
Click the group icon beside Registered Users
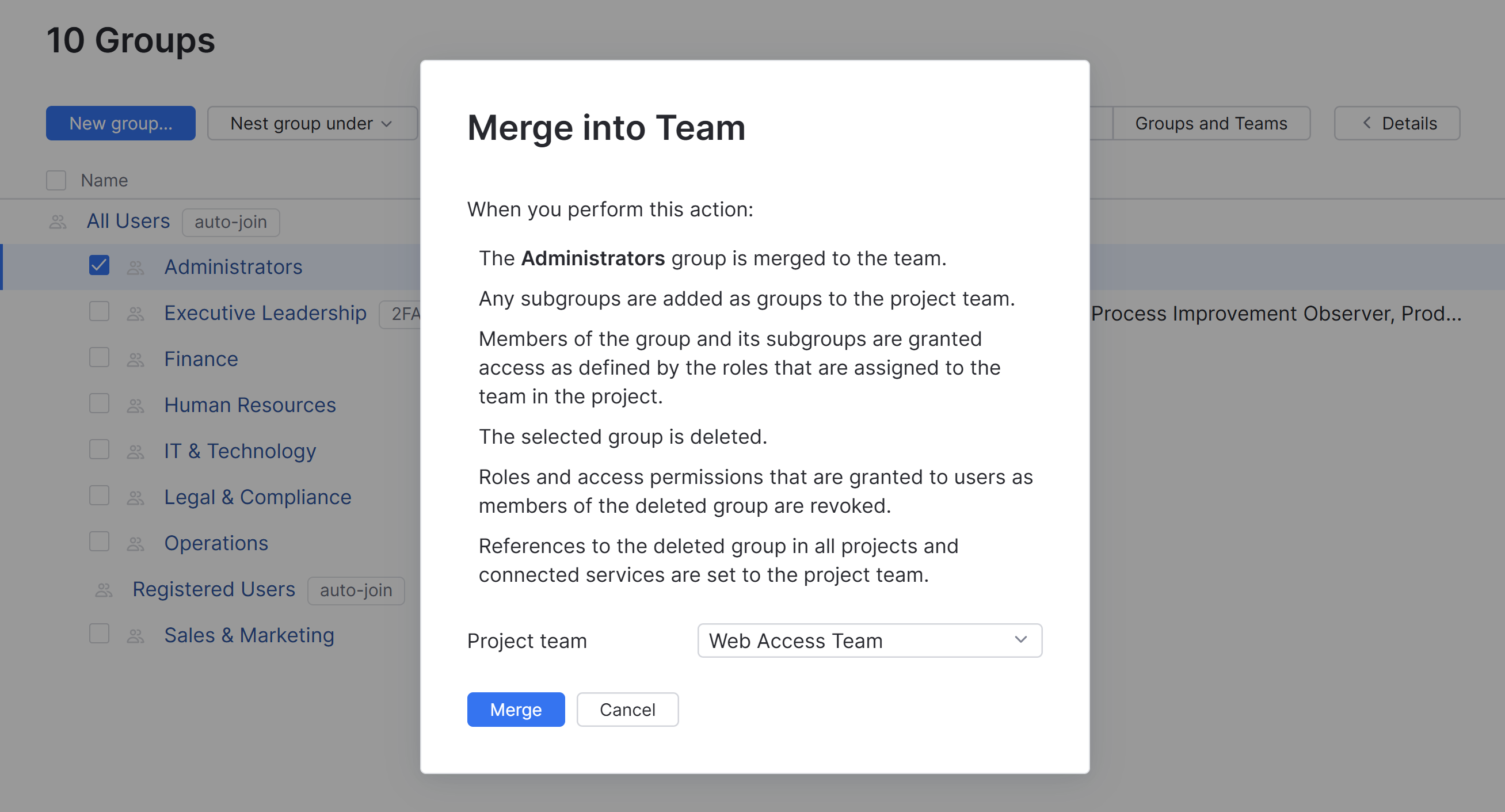coord(104,590)
